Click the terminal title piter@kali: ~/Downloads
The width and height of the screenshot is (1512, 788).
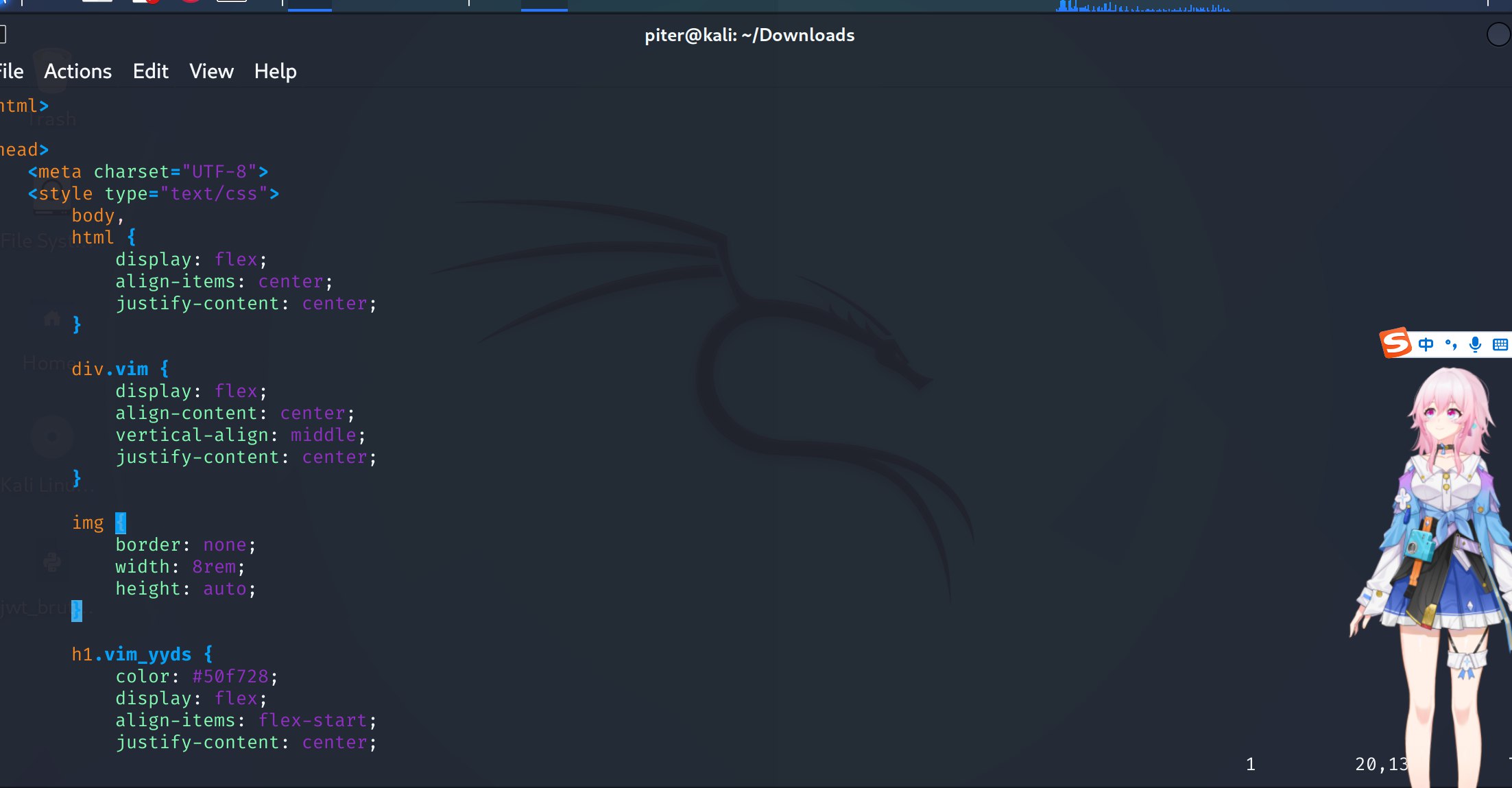tap(749, 35)
